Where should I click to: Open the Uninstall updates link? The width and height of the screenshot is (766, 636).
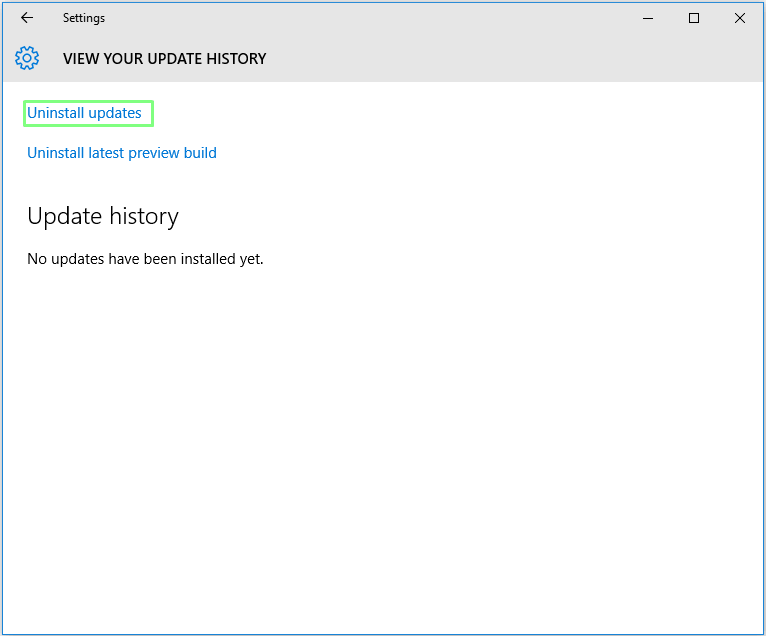(84, 113)
